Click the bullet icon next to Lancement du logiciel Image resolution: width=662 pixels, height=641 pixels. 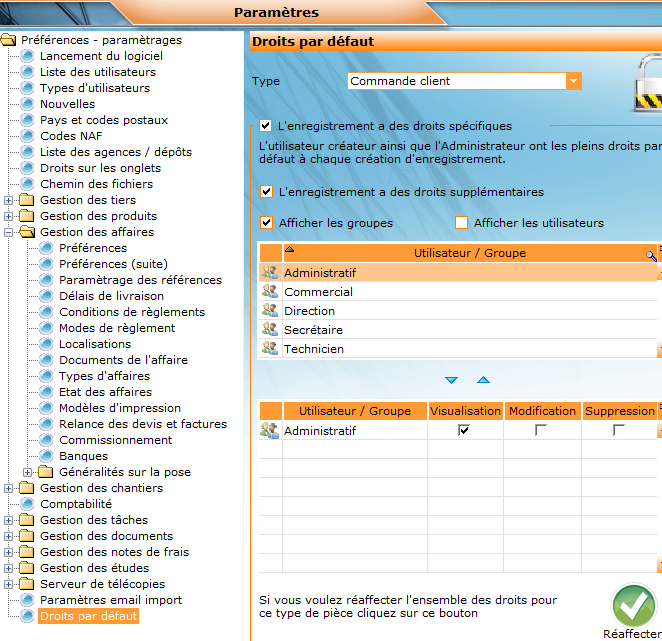(x=27, y=56)
